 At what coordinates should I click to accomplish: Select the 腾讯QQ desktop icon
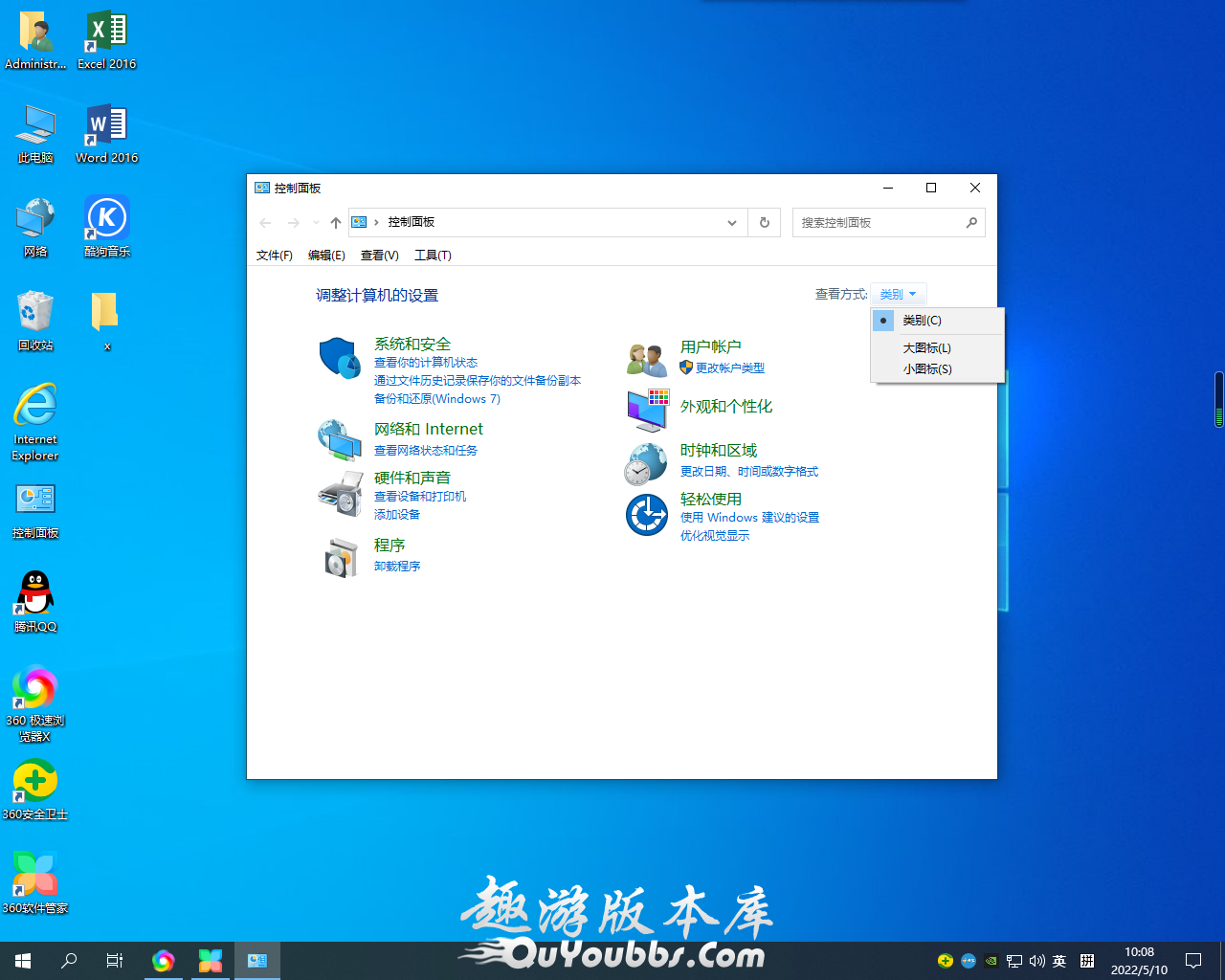[x=35, y=602]
